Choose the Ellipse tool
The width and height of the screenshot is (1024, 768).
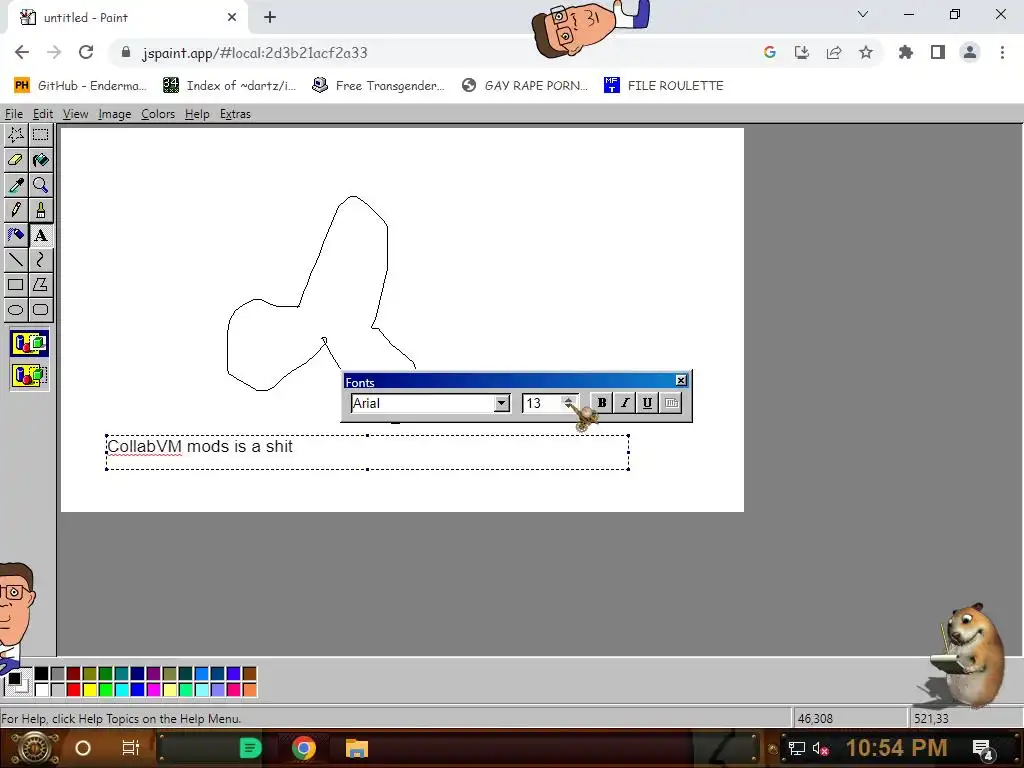coord(16,310)
